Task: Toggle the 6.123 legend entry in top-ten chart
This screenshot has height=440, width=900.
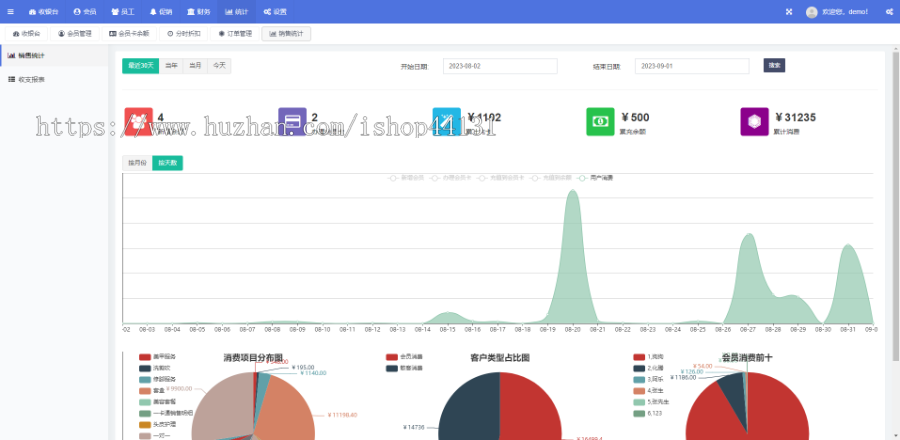Action: (x=646, y=413)
